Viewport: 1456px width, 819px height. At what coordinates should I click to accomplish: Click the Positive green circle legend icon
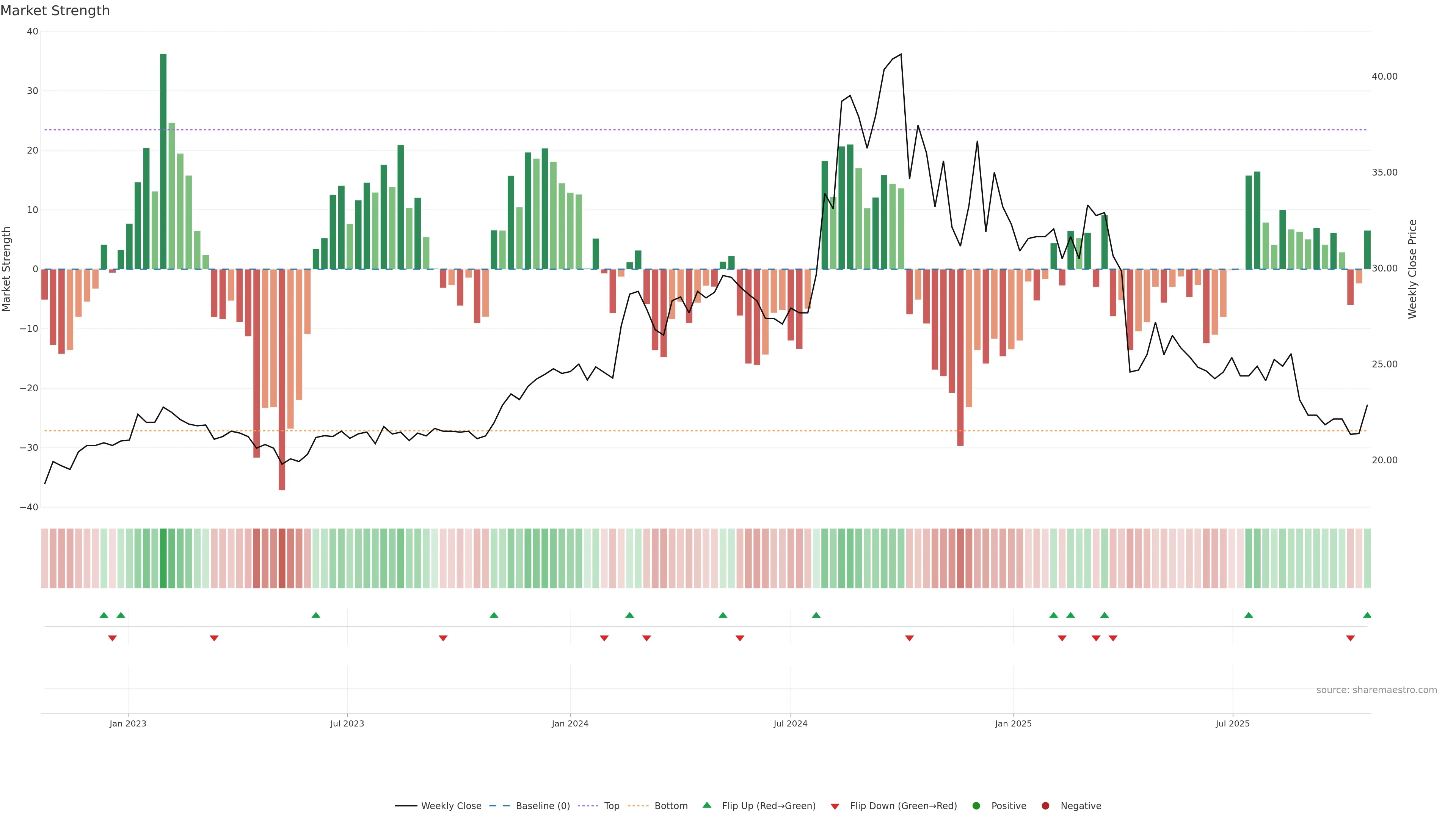[976, 805]
